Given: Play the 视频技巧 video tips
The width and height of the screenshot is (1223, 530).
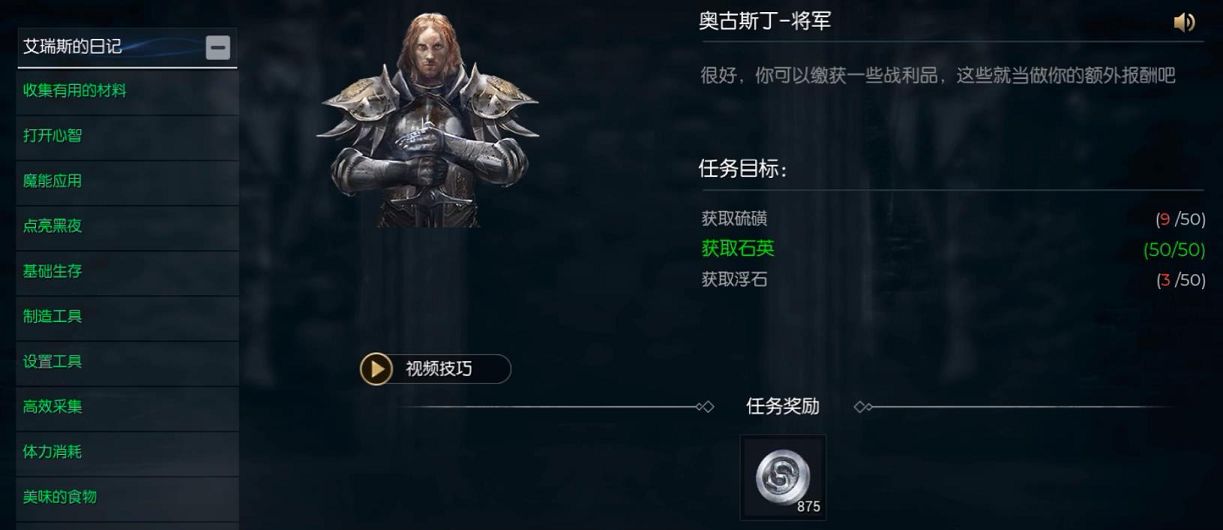Looking at the screenshot, I should [x=436, y=369].
